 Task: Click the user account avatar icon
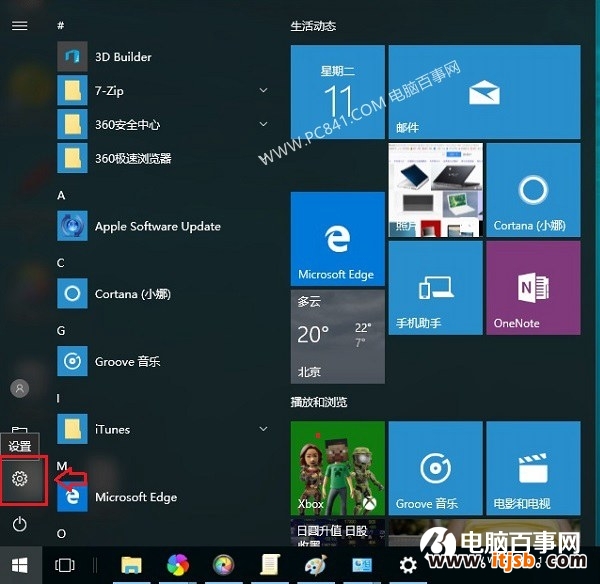(19, 388)
